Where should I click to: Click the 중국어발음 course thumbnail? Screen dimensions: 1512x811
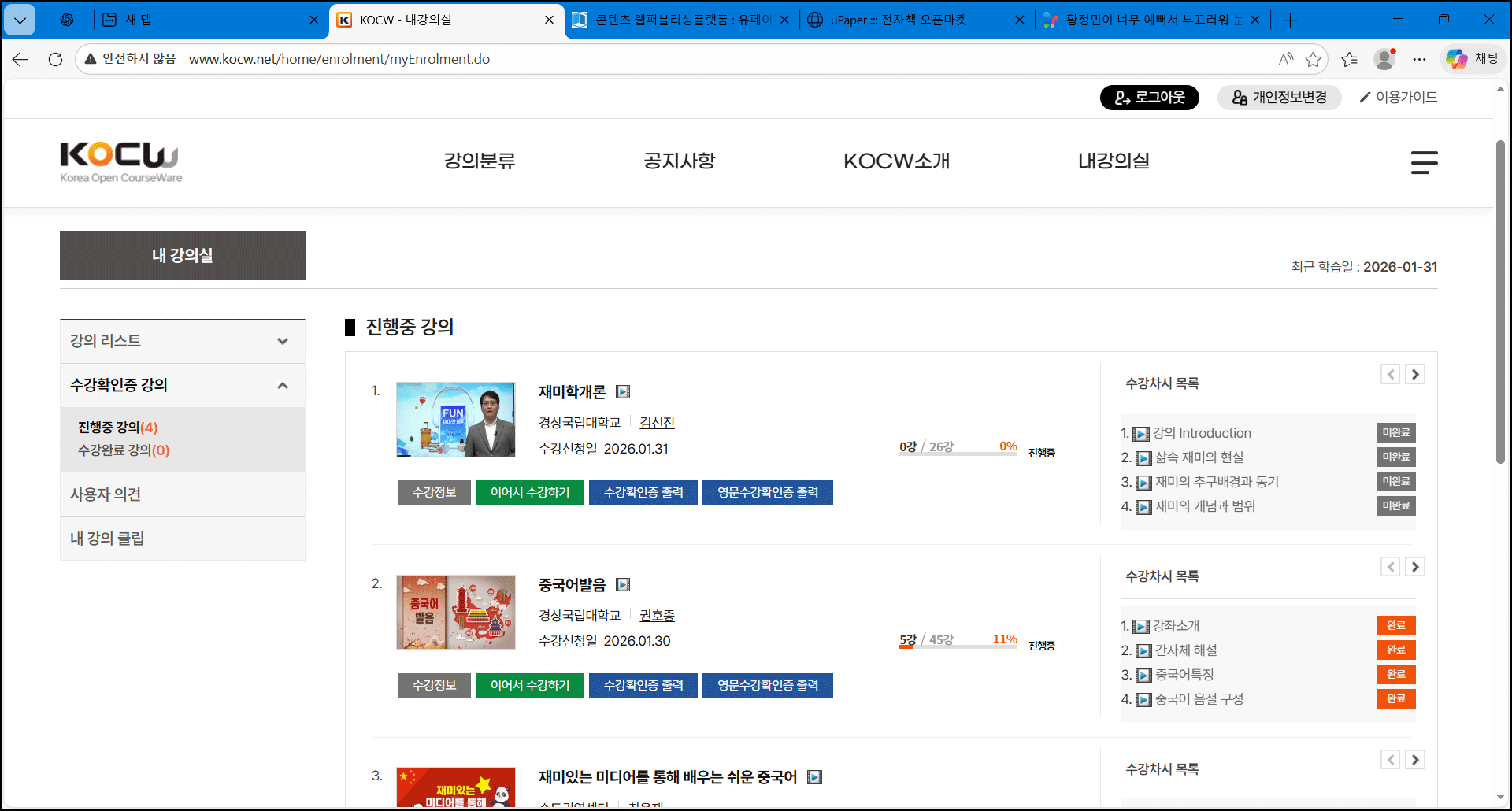(x=456, y=613)
